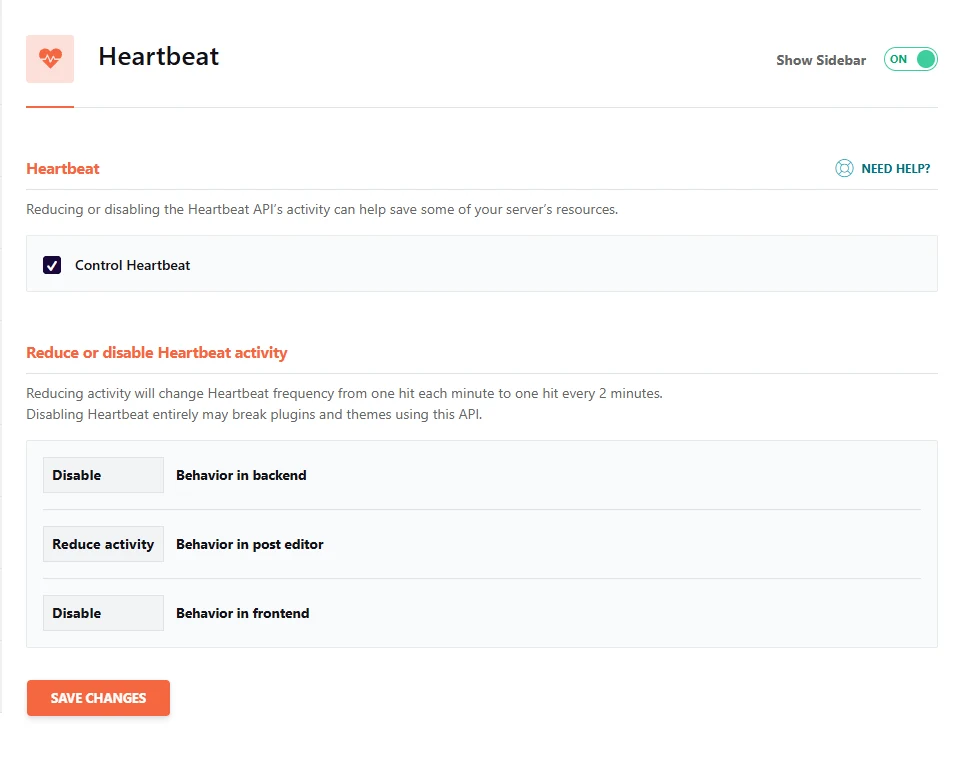Click the large Heartbeat page title
The image size is (960, 783).
[x=159, y=56]
